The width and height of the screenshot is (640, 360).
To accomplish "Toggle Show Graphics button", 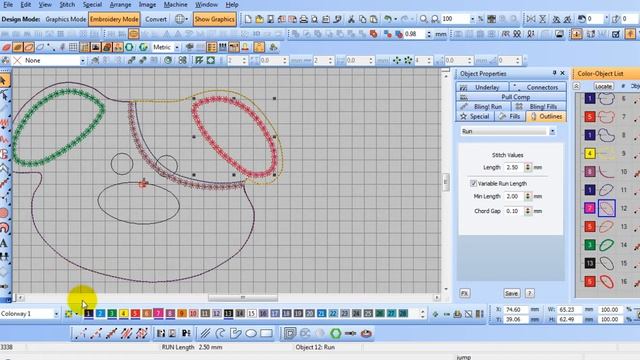I will [215, 19].
